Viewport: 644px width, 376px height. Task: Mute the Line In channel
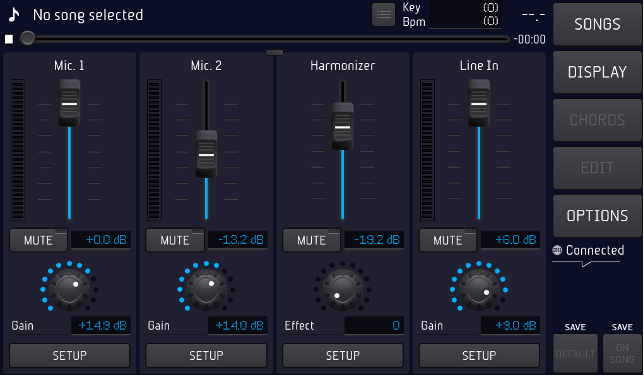[x=448, y=240]
